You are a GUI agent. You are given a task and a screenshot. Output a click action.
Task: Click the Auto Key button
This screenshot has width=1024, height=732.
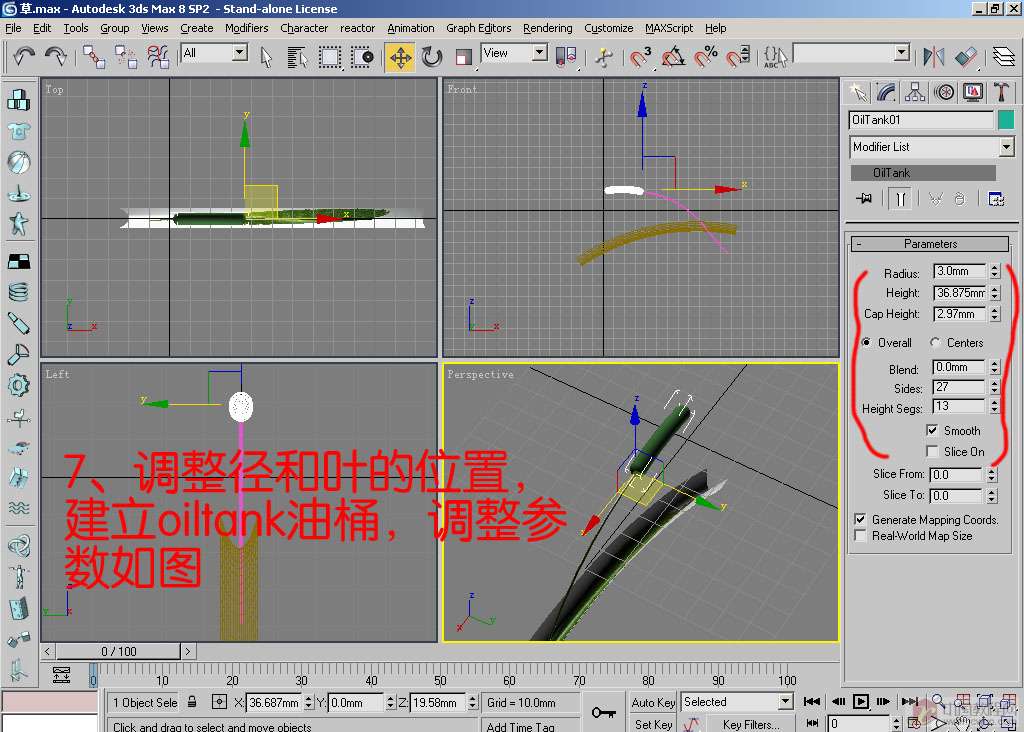pyautogui.click(x=652, y=702)
